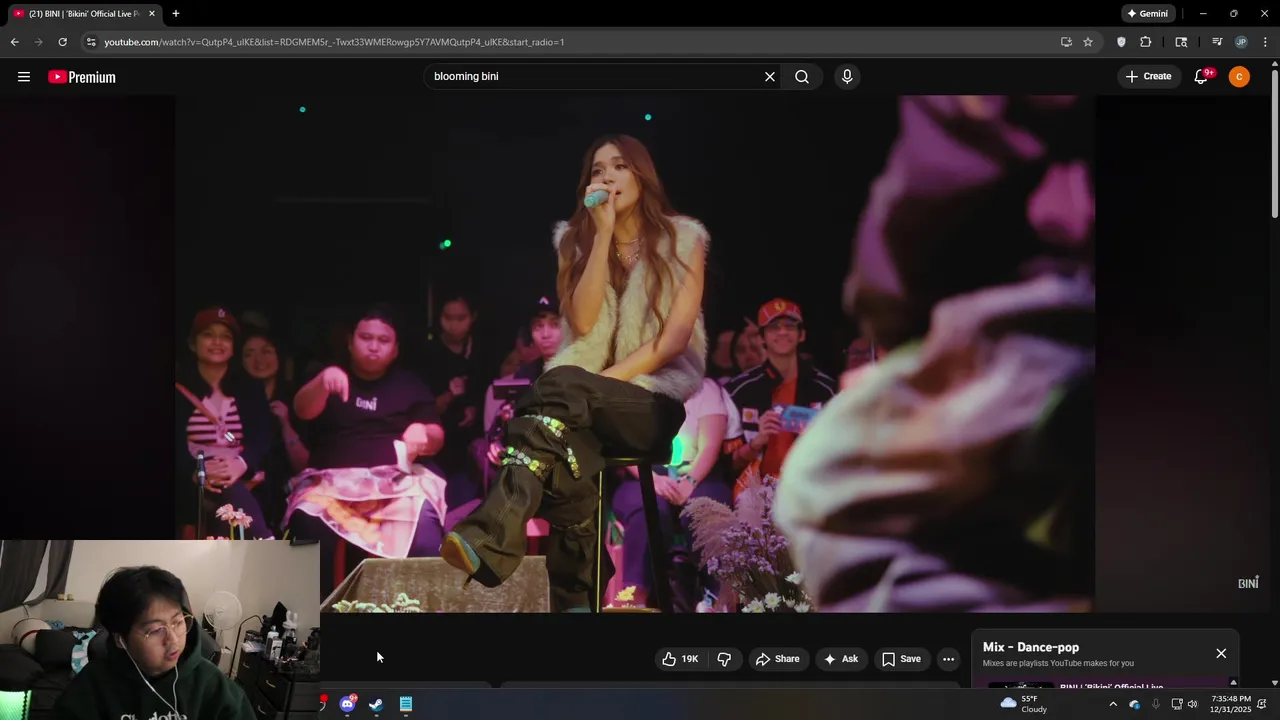Clear the search text with the X
Screen dimensions: 1280x720
point(770,77)
